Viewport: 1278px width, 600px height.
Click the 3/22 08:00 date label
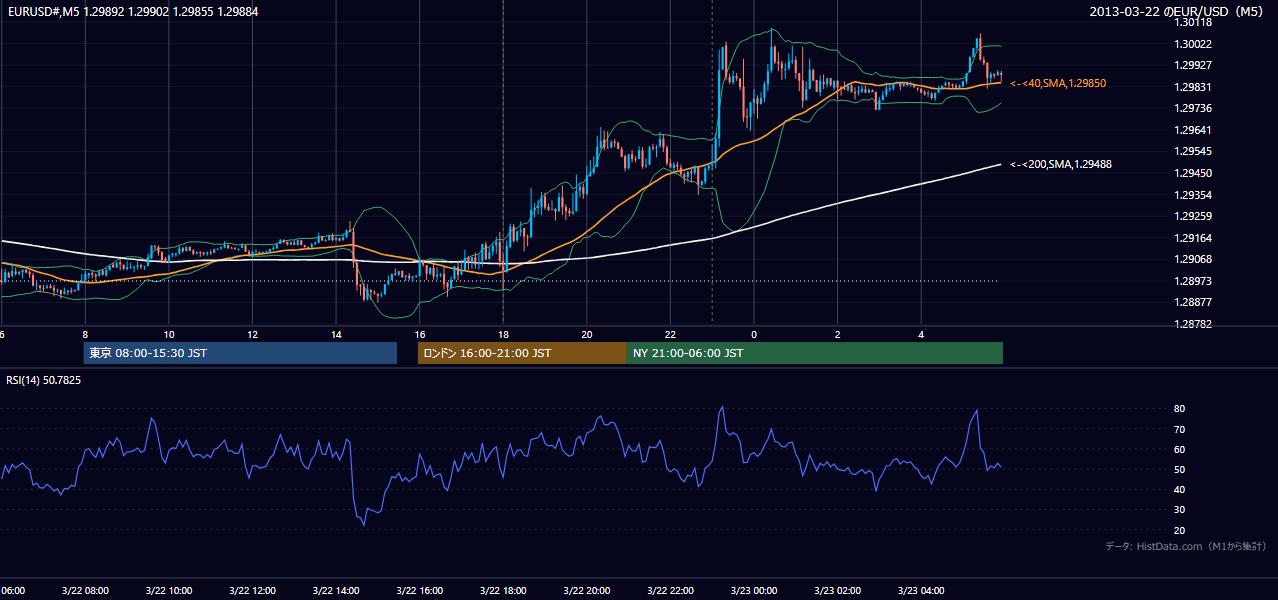click(85, 591)
